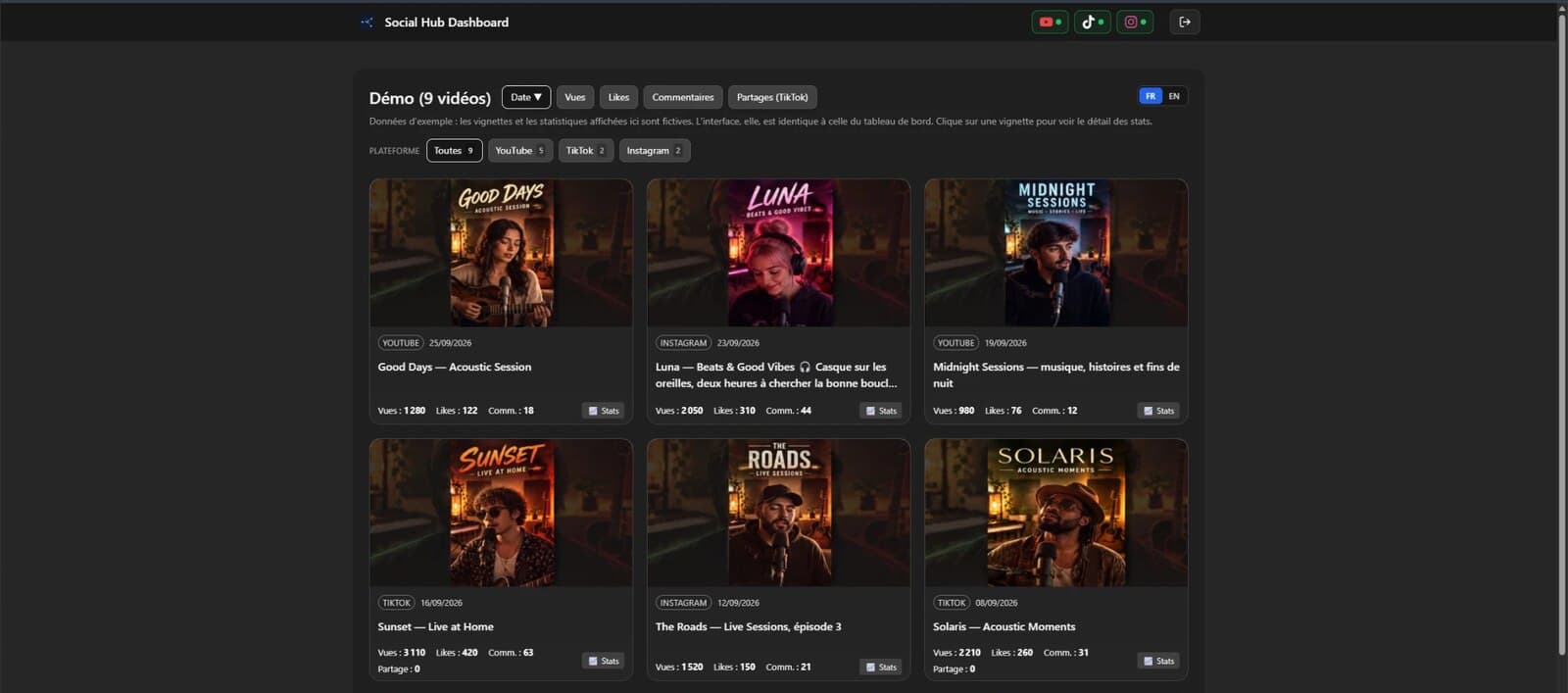Viewport: 1568px width, 693px height.
Task: Open The Roads video thumbnail
Action: [779, 513]
